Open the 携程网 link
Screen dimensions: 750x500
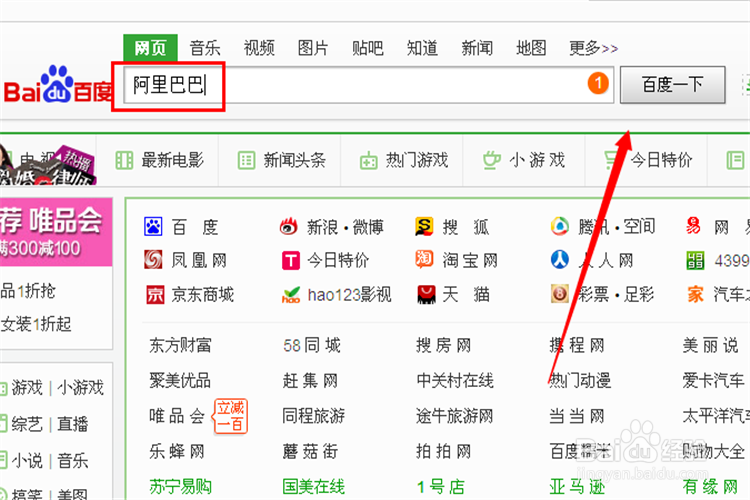577,345
